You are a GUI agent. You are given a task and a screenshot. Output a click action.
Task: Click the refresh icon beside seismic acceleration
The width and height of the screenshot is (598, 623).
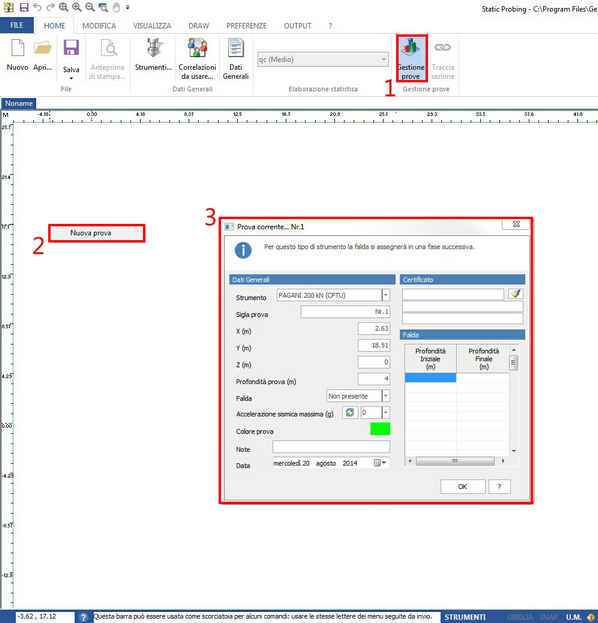350,412
